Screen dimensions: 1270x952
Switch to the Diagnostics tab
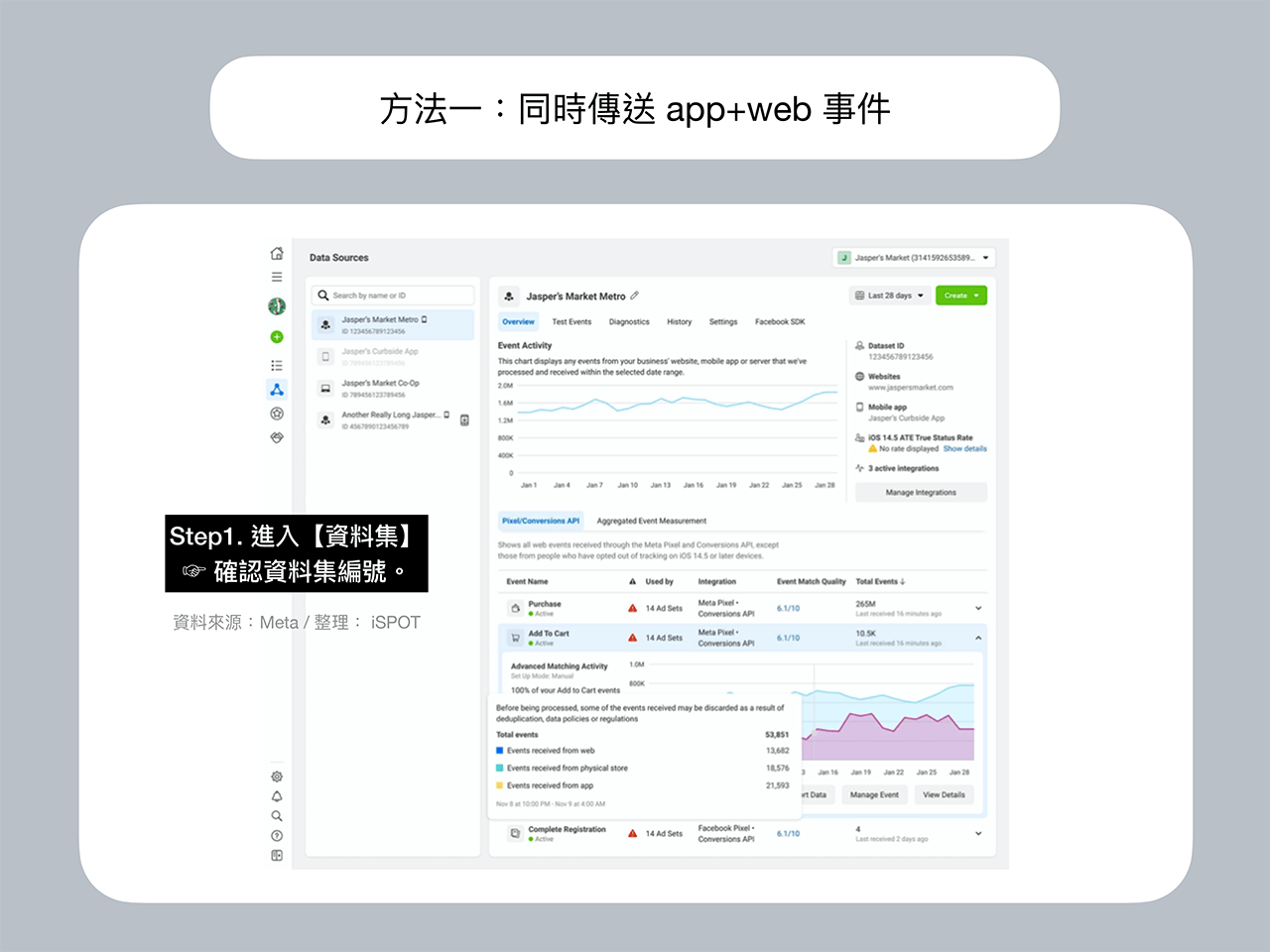[629, 322]
